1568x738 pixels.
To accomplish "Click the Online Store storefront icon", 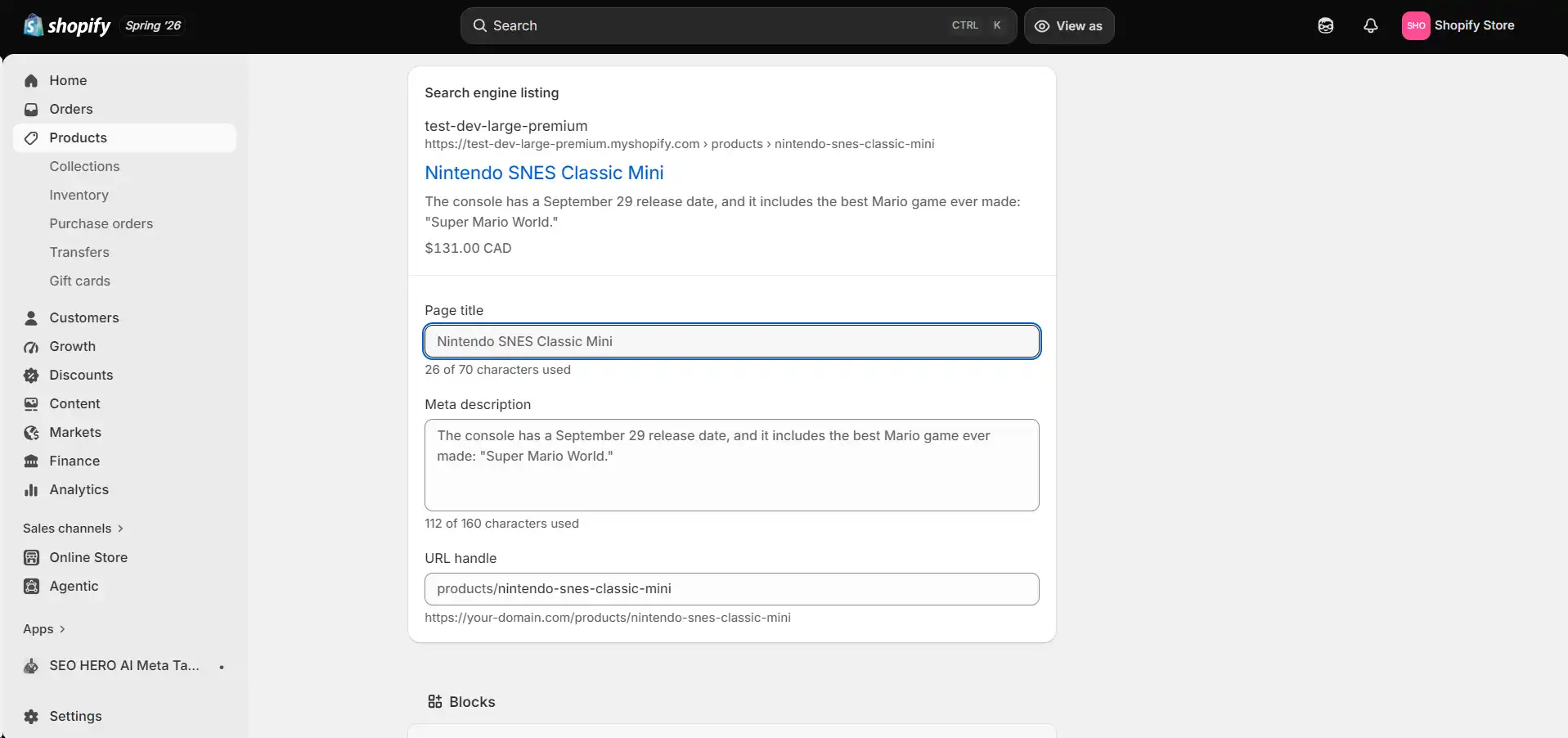I will point(31,557).
